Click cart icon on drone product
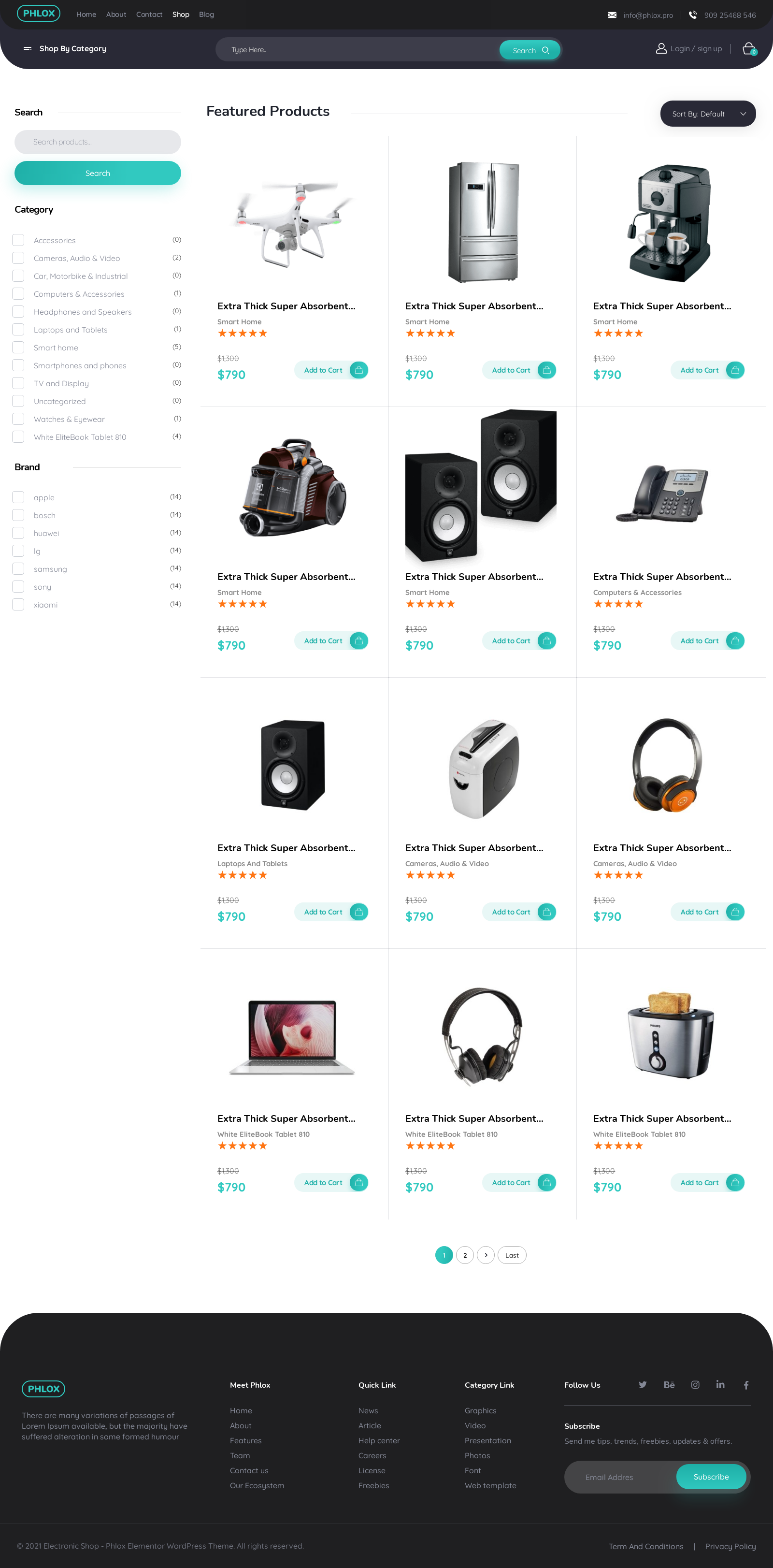This screenshot has width=773, height=1568. click(359, 370)
